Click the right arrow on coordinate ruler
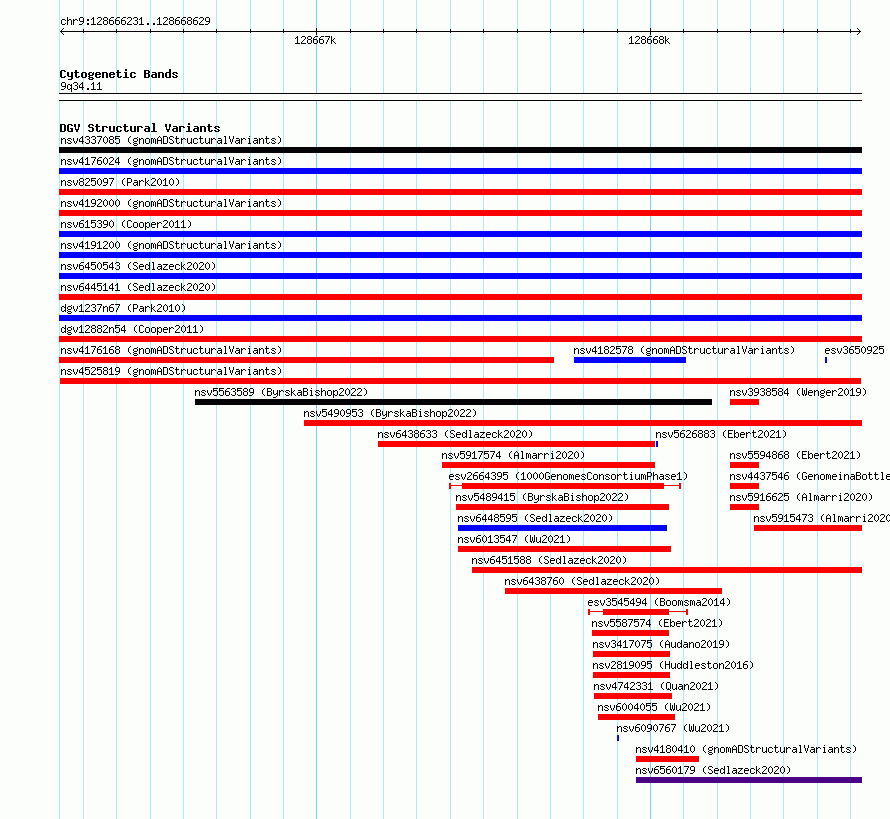This screenshot has height=819, width=890. [858, 32]
